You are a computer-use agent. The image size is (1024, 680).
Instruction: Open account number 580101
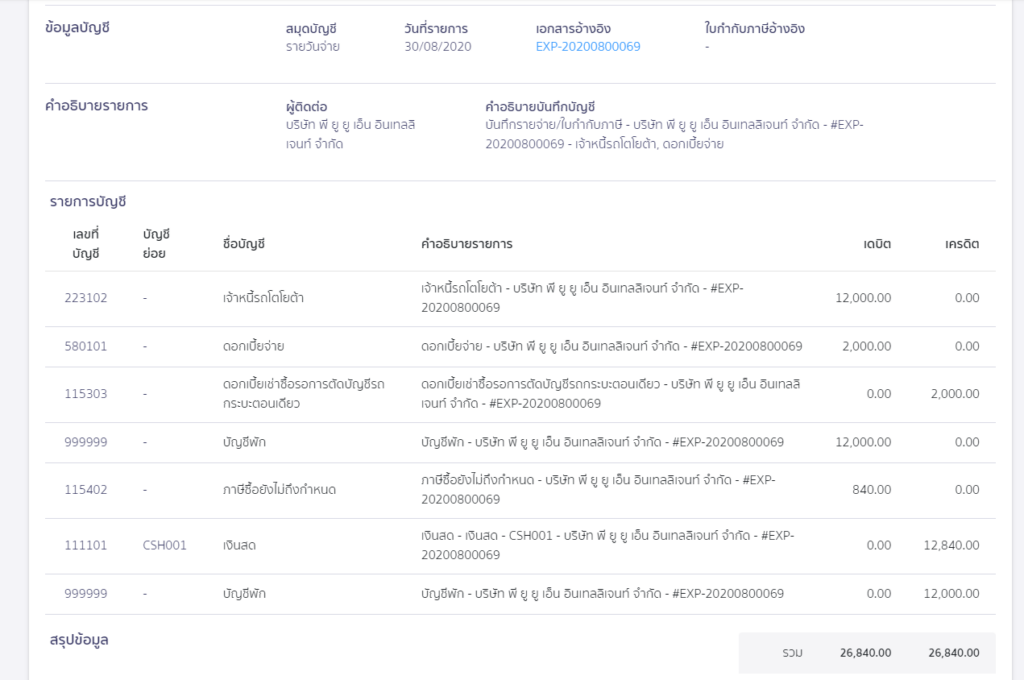[86, 346]
